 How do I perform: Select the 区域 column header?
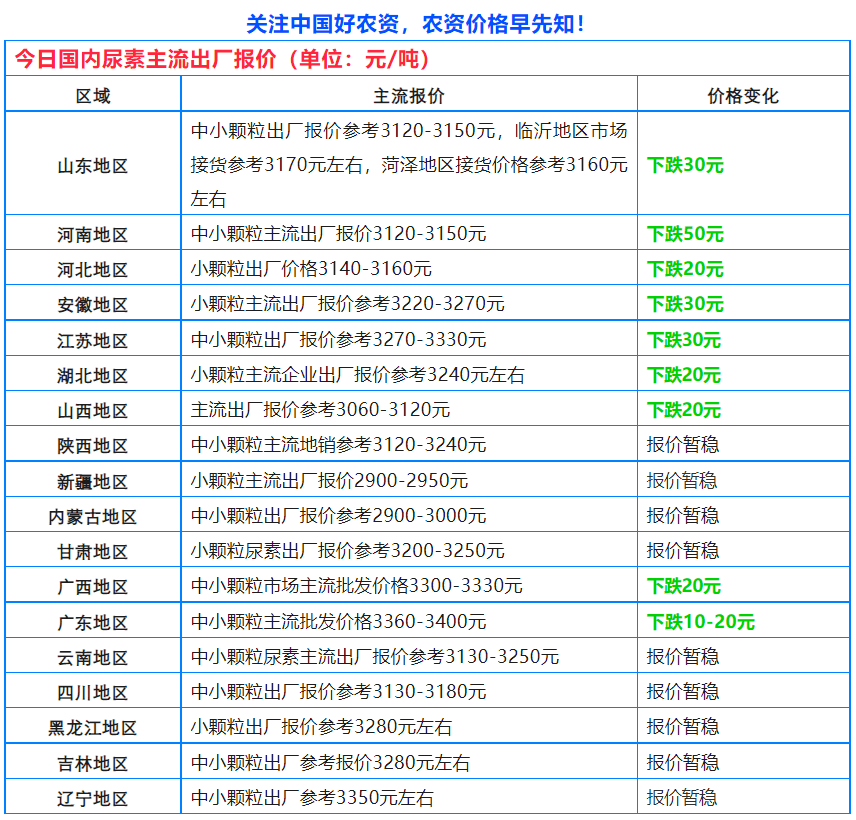(93, 96)
